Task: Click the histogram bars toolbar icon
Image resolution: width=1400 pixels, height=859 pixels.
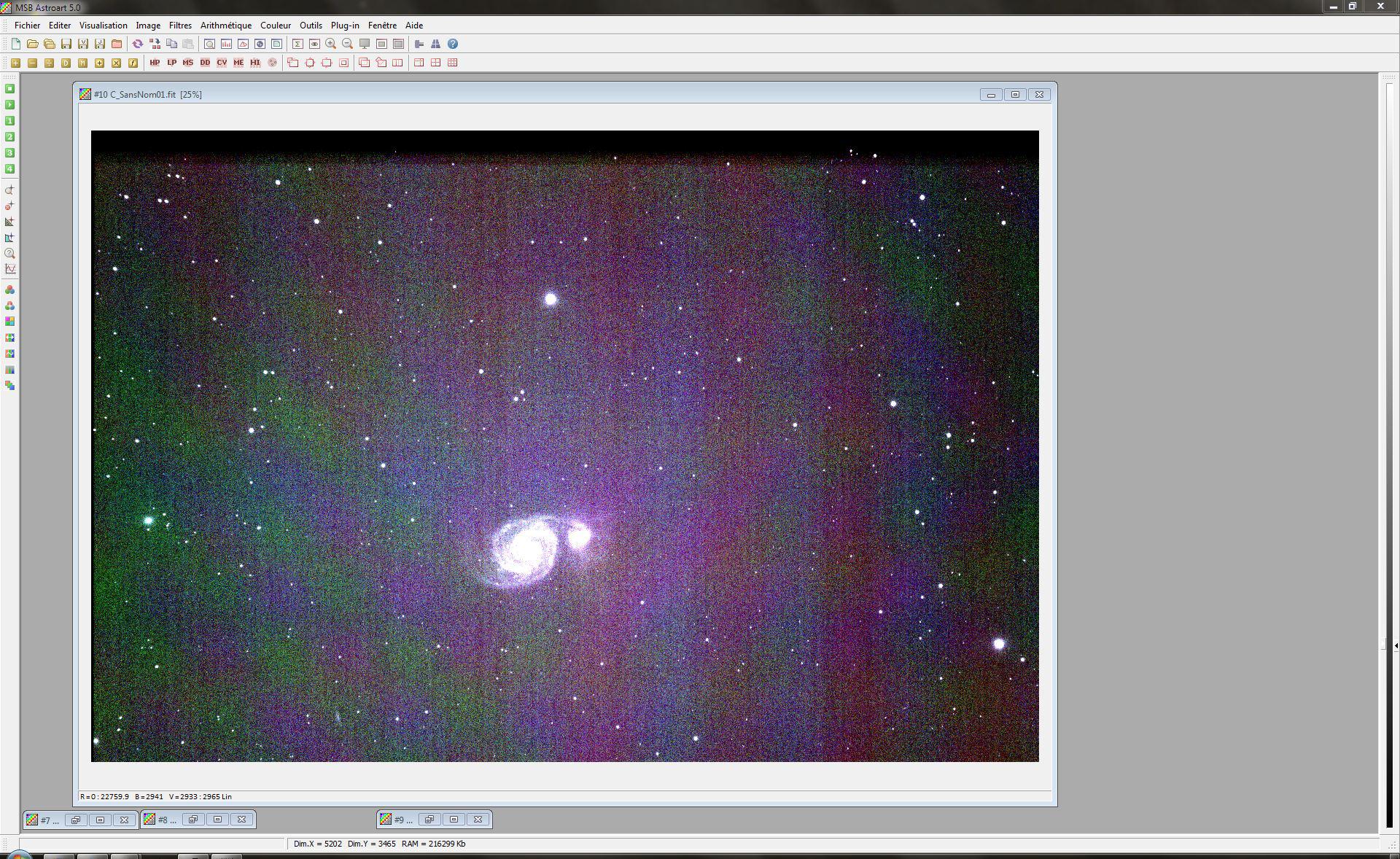Action: 226,44
